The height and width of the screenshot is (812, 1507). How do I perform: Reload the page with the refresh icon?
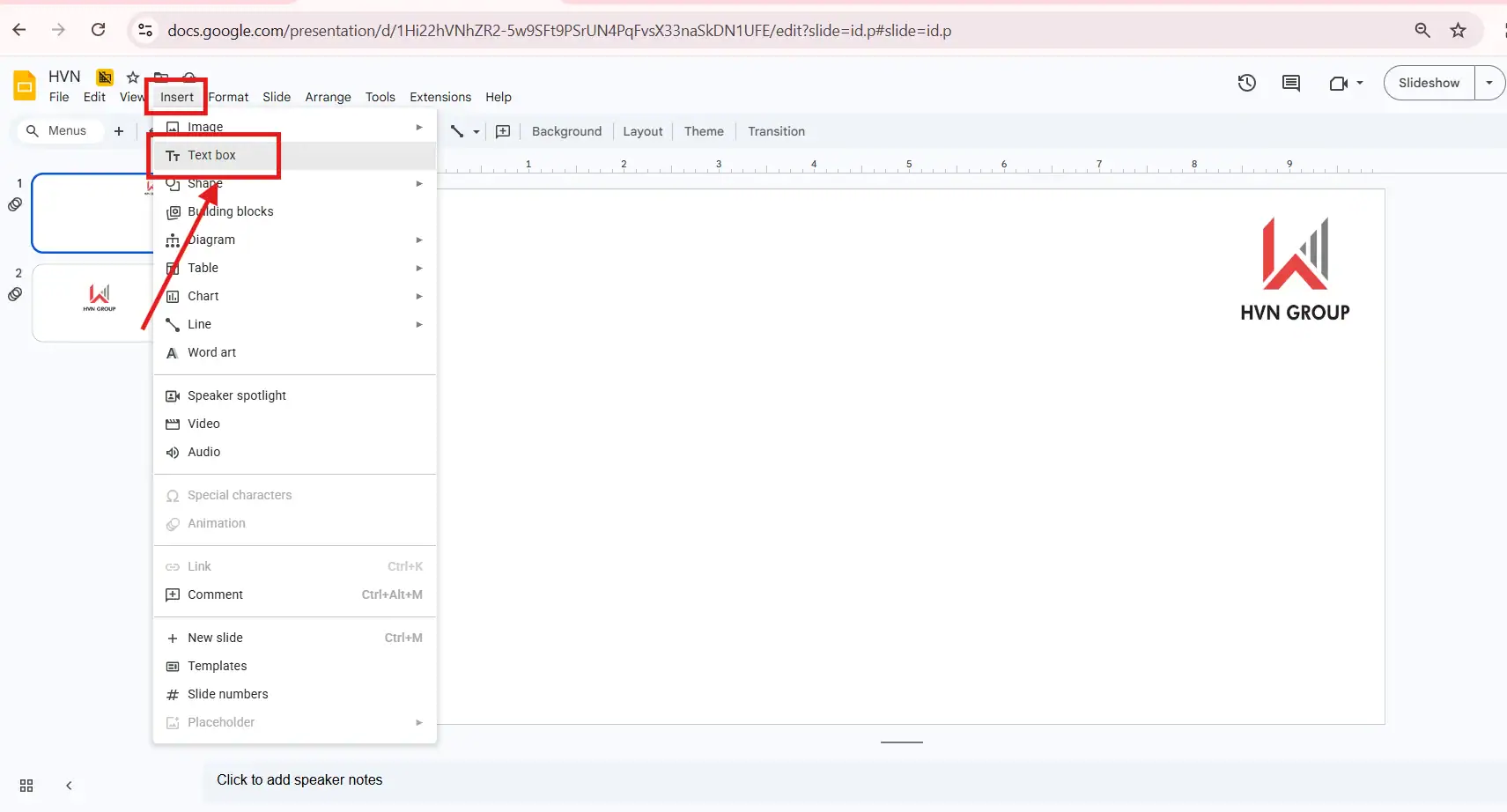(x=100, y=29)
